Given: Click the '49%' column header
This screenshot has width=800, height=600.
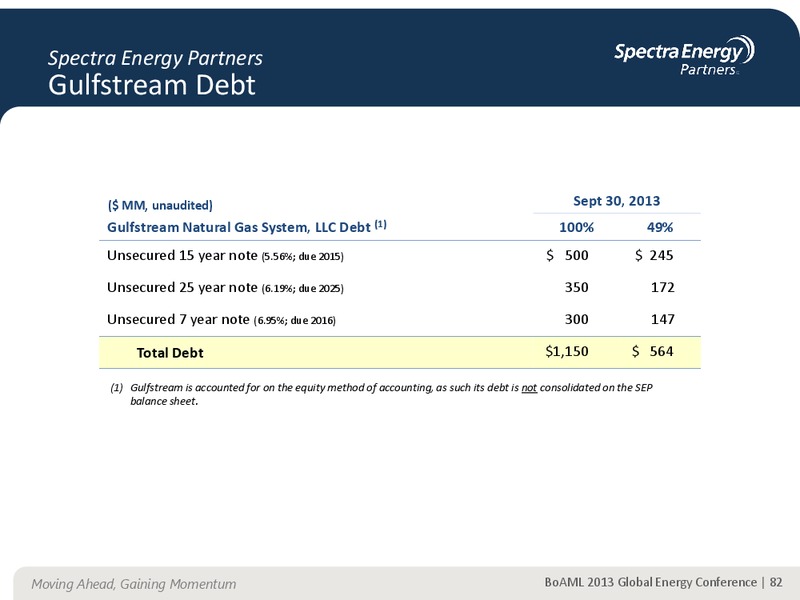Looking at the screenshot, I should [660, 227].
